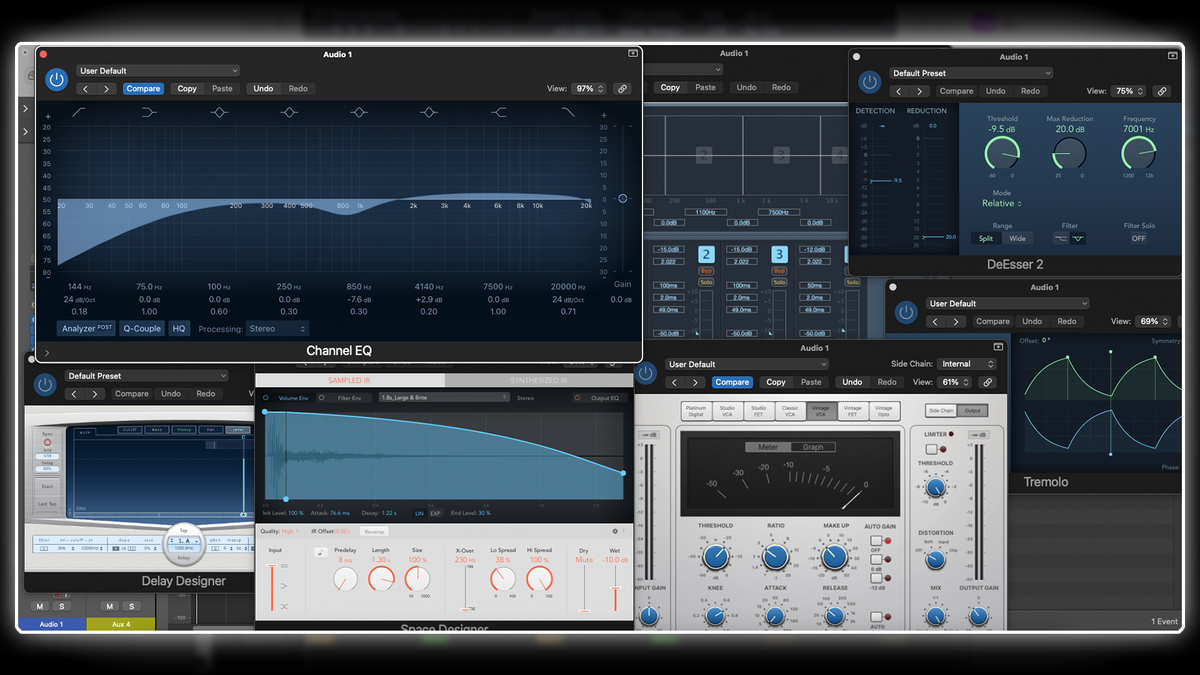1200x675 pixels.
Task: Open the Side Chain Internal dropdown in Compressor
Action: tap(967, 363)
